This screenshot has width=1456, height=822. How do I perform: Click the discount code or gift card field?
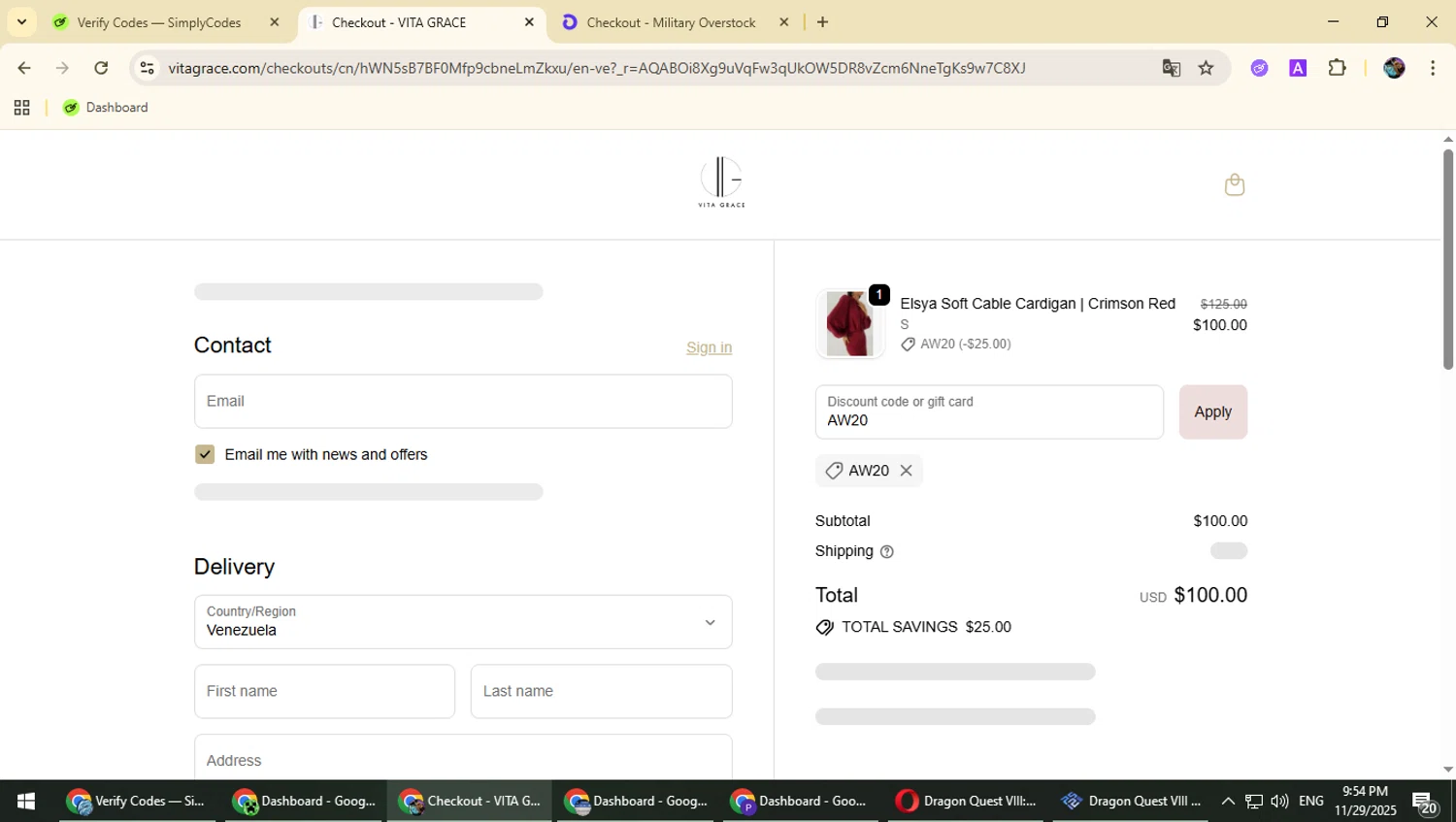pyautogui.click(x=989, y=411)
